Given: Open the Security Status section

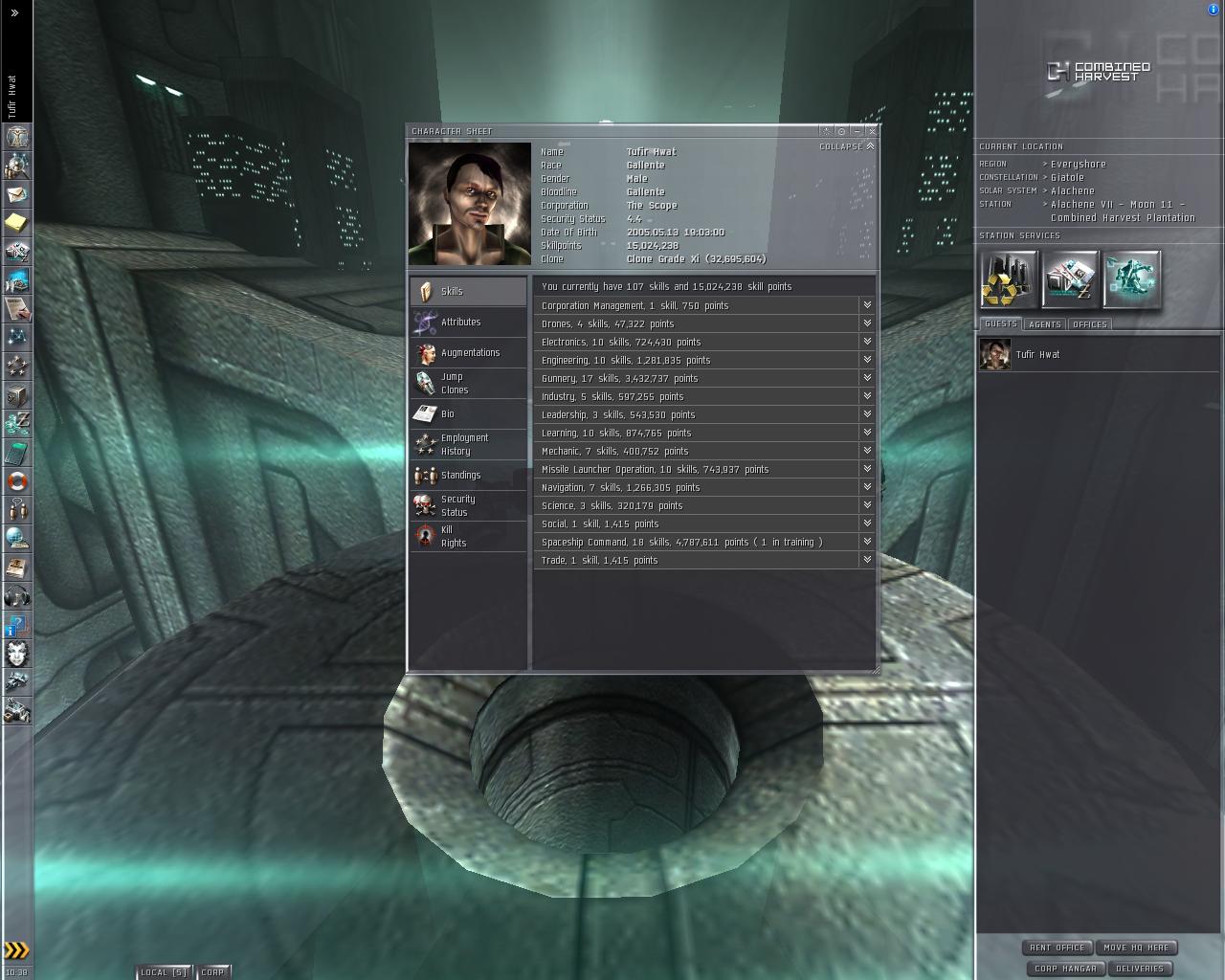Looking at the screenshot, I should 468,505.
